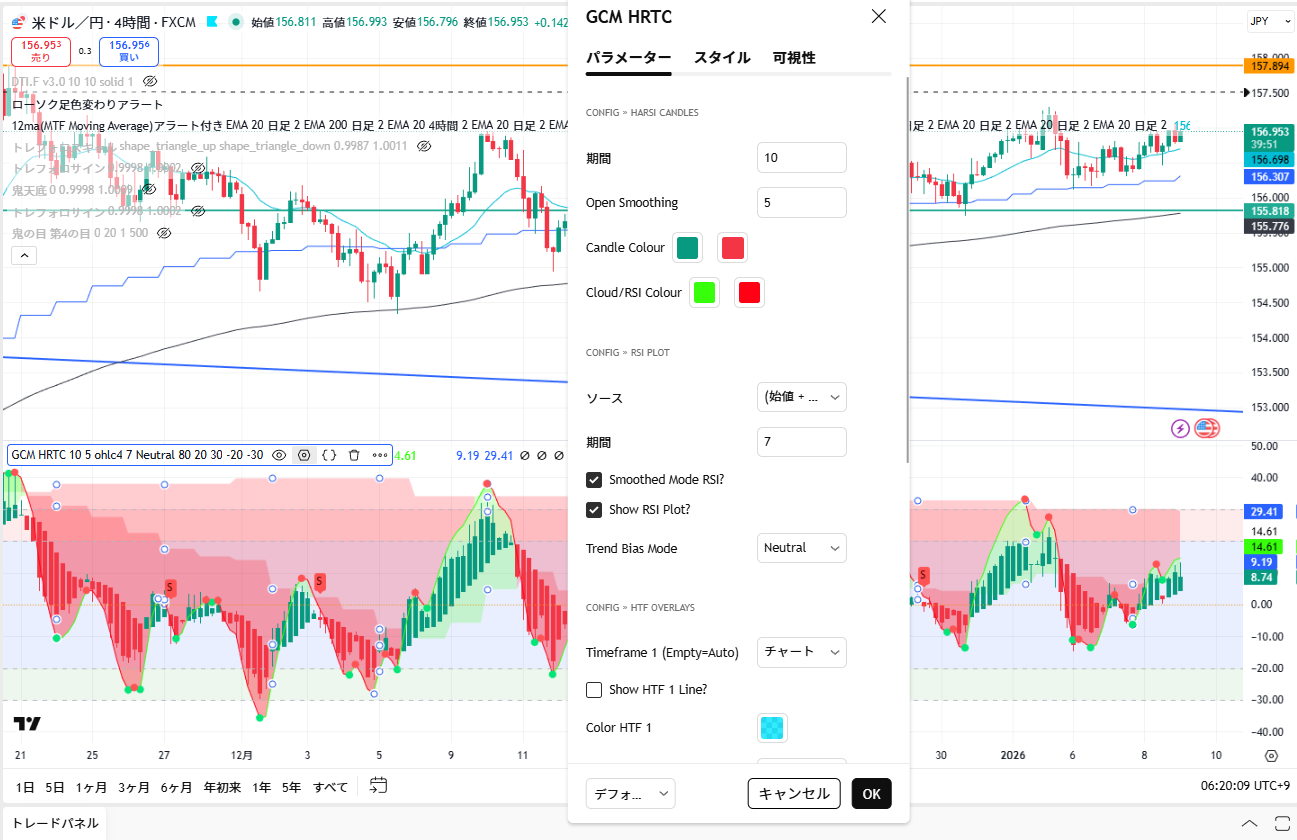Open the デフォルト defaults dropdown

630,794
